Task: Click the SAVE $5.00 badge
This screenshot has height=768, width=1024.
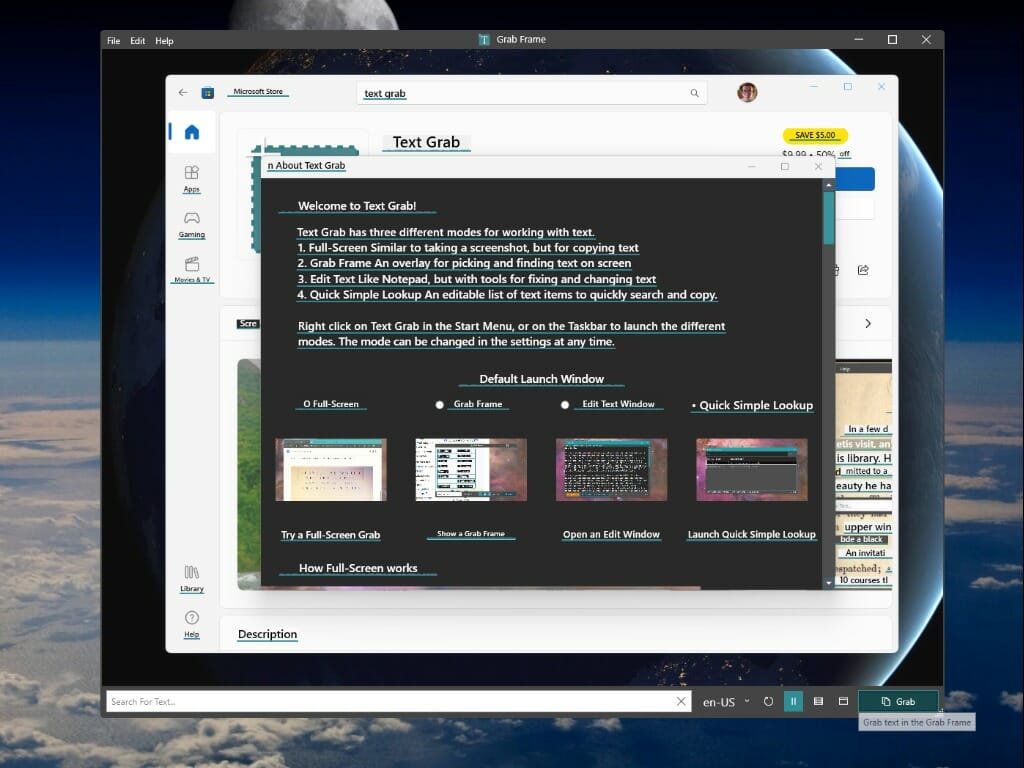Action: [x=815, y=135]
